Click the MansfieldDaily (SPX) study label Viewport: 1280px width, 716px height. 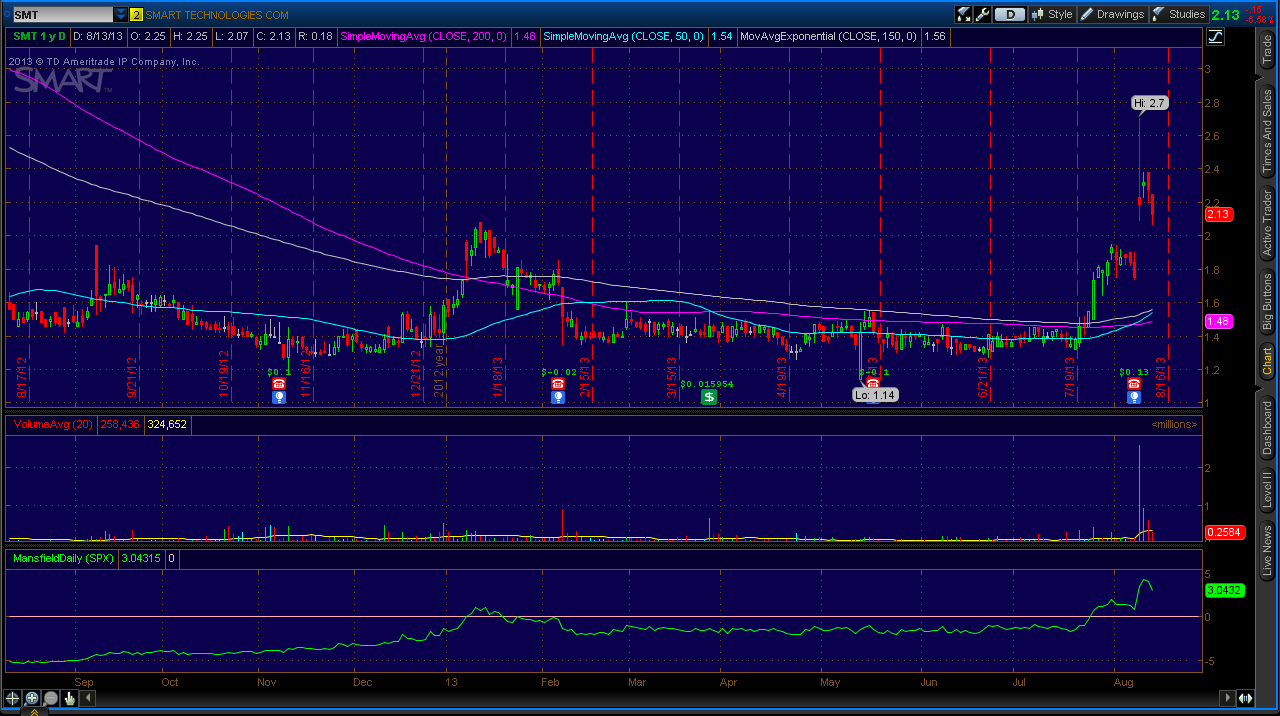tap(62, 558)
